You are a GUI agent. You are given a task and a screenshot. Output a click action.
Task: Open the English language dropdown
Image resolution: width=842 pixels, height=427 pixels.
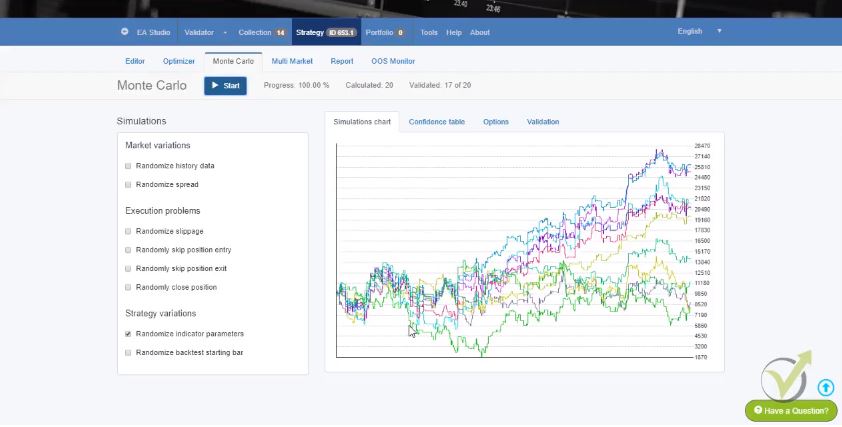click(x=698, y=31)
